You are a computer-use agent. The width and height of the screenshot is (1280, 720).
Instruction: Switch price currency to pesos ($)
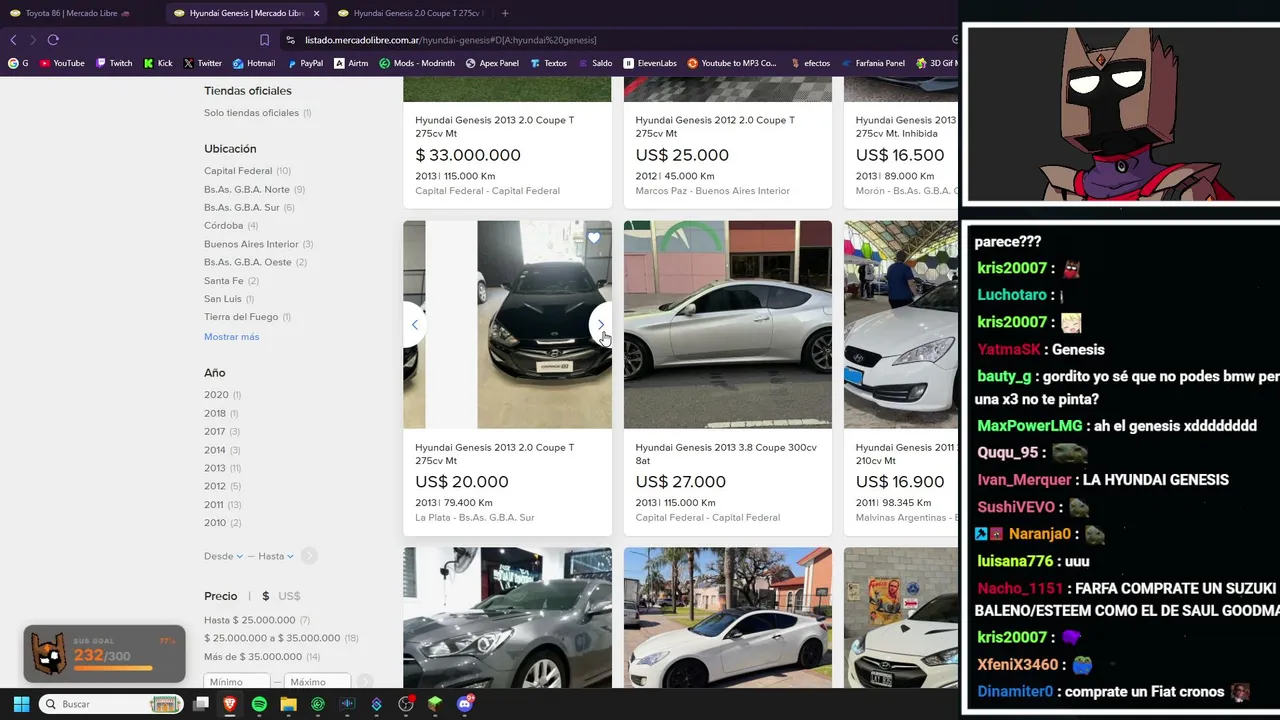265,596
